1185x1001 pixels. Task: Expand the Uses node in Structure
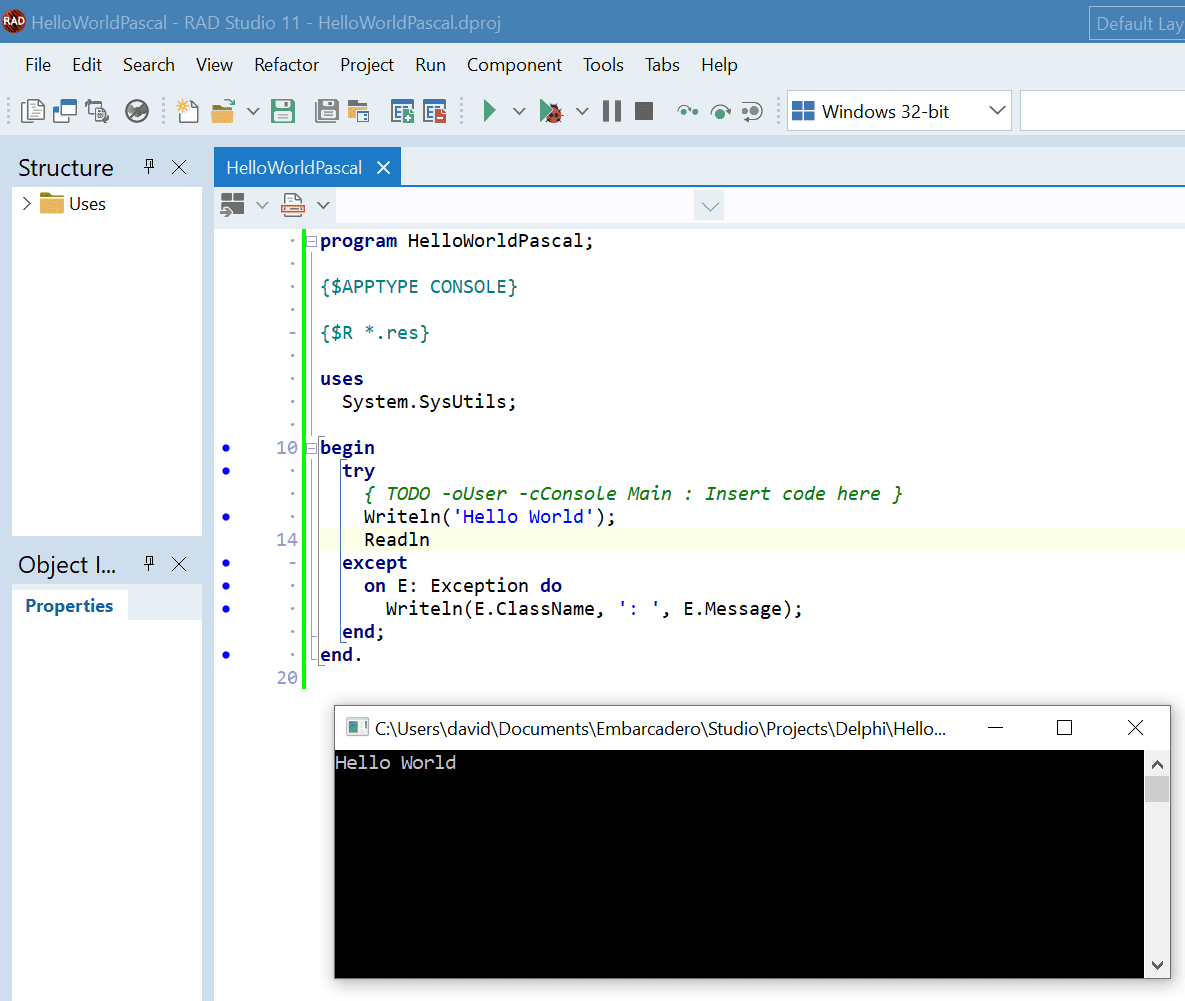(x=26, y=203)
